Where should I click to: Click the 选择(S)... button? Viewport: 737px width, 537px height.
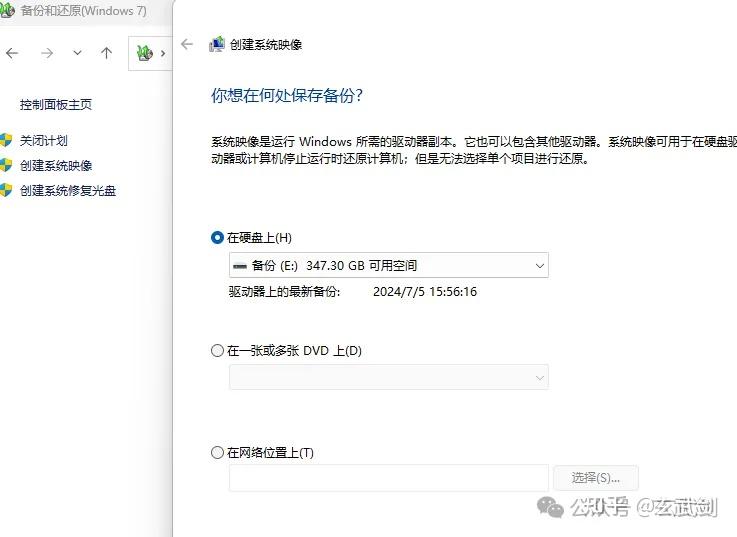tap(596, 478)
